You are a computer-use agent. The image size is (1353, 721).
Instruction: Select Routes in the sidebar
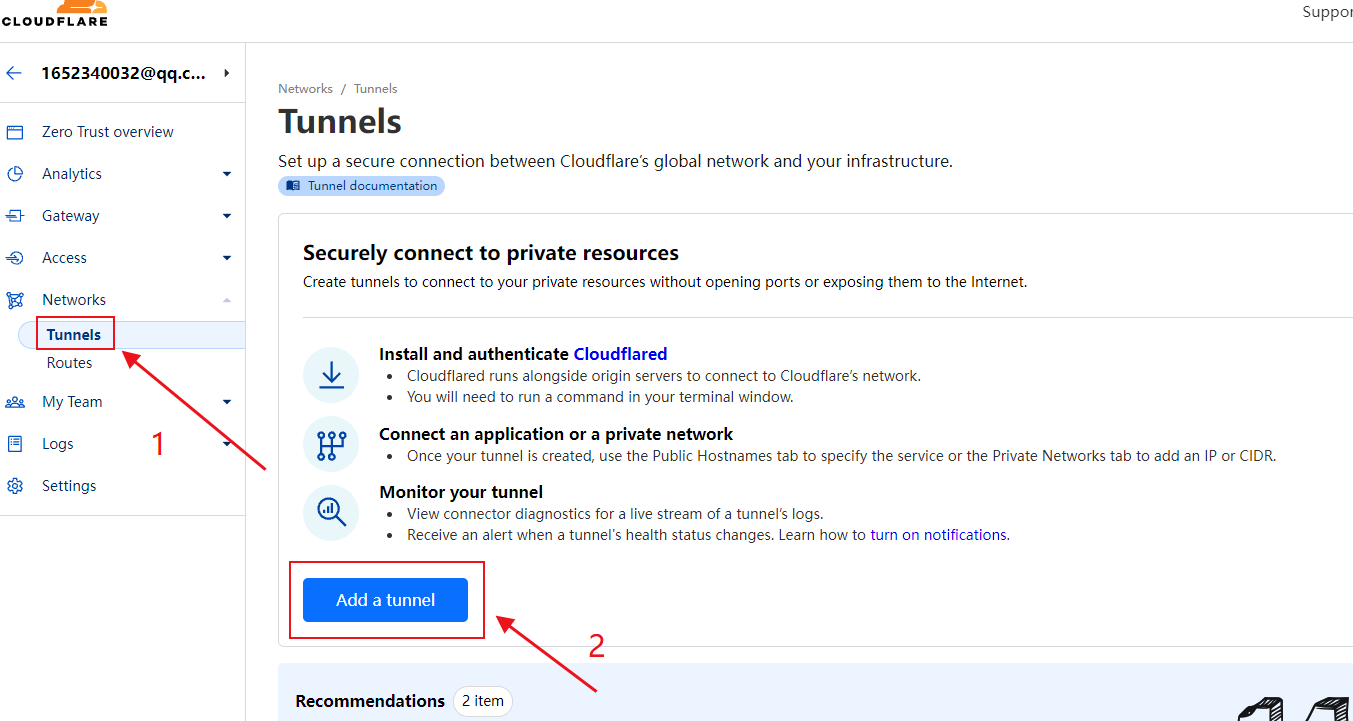(70, 363)
